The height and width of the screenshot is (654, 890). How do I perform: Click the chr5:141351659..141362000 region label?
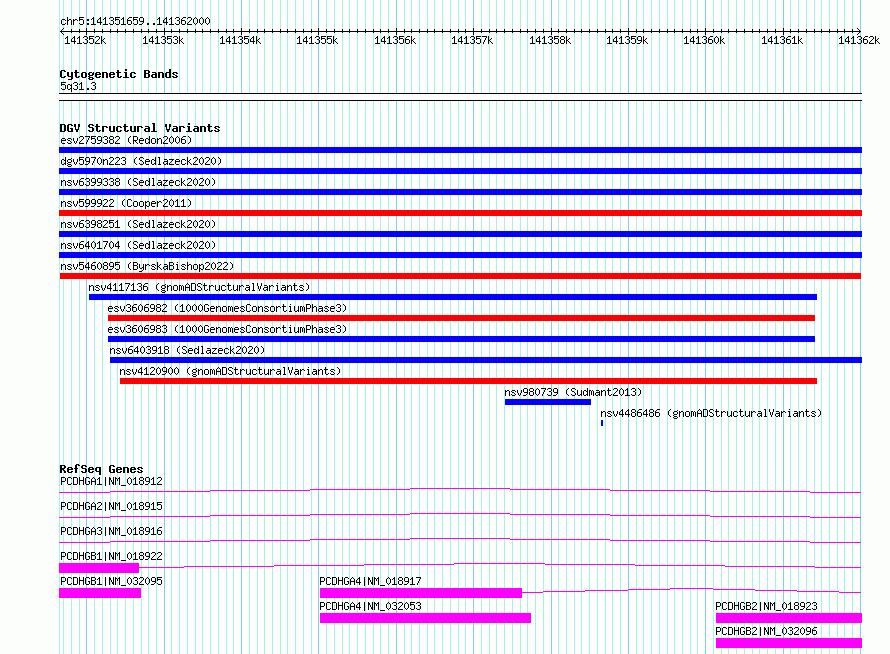click(135, 22)
